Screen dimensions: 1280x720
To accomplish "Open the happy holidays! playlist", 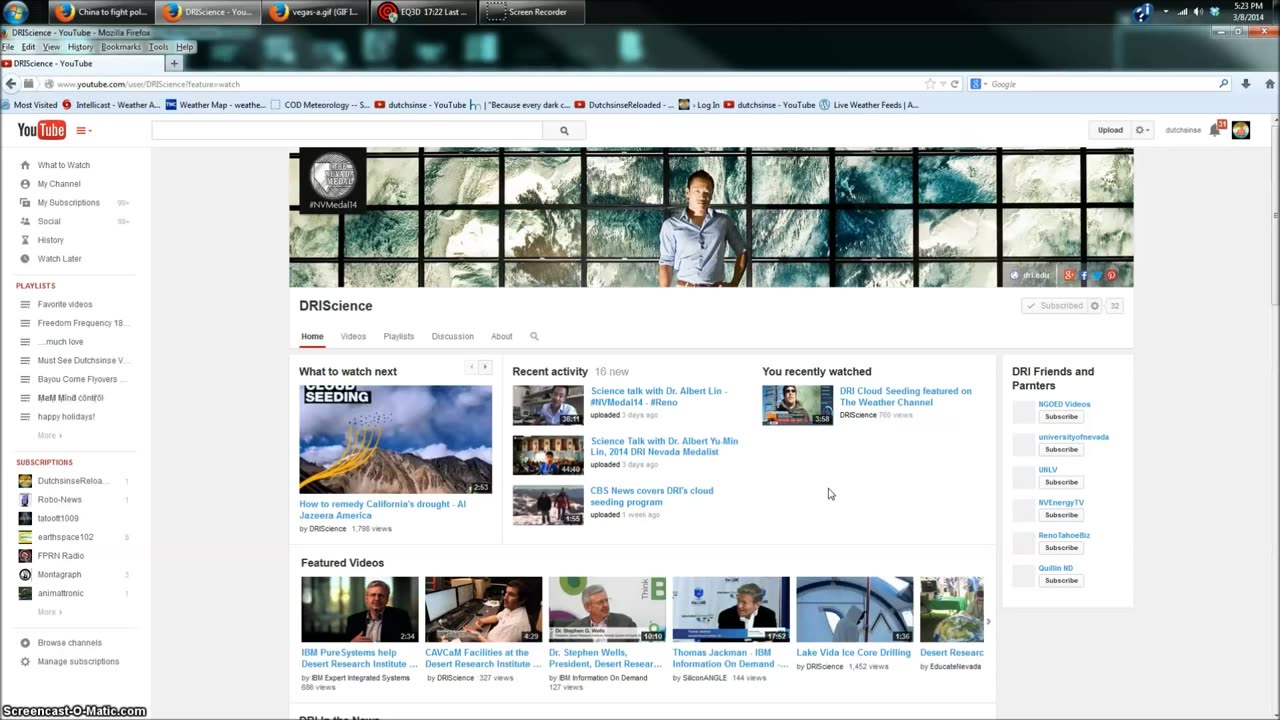I will [x=66, y=416].
